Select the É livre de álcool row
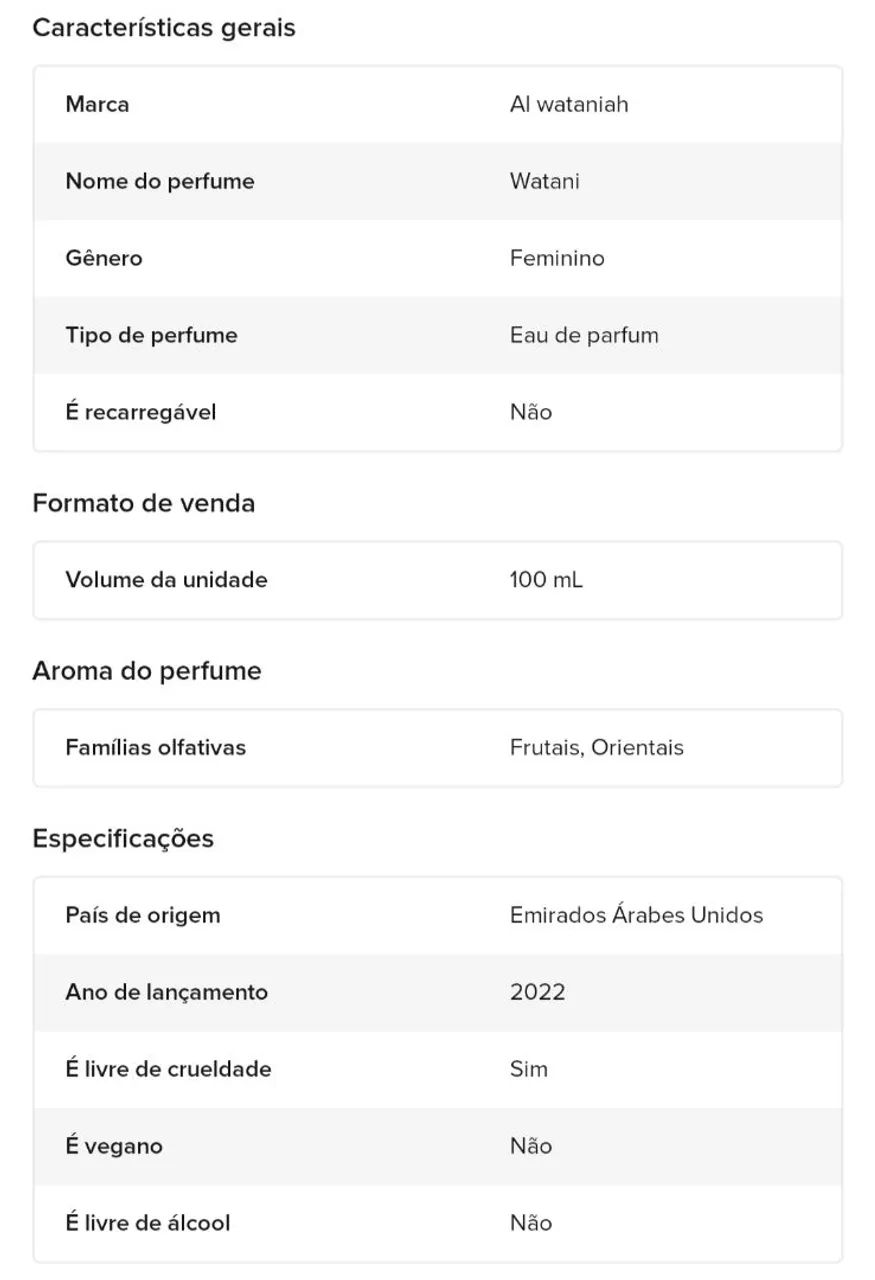 click(x=438, y=1223)
